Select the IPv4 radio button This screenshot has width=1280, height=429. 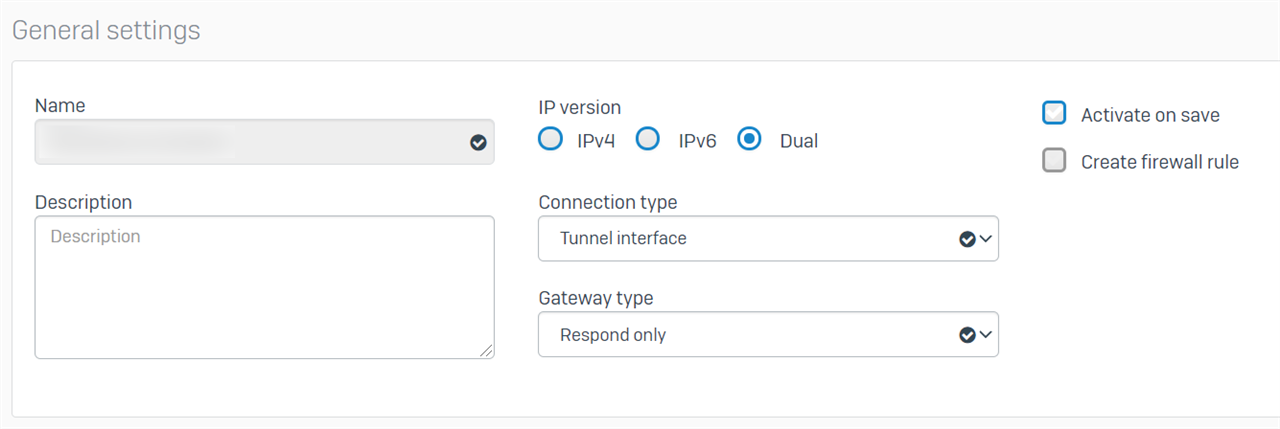(x=550, y=139)
